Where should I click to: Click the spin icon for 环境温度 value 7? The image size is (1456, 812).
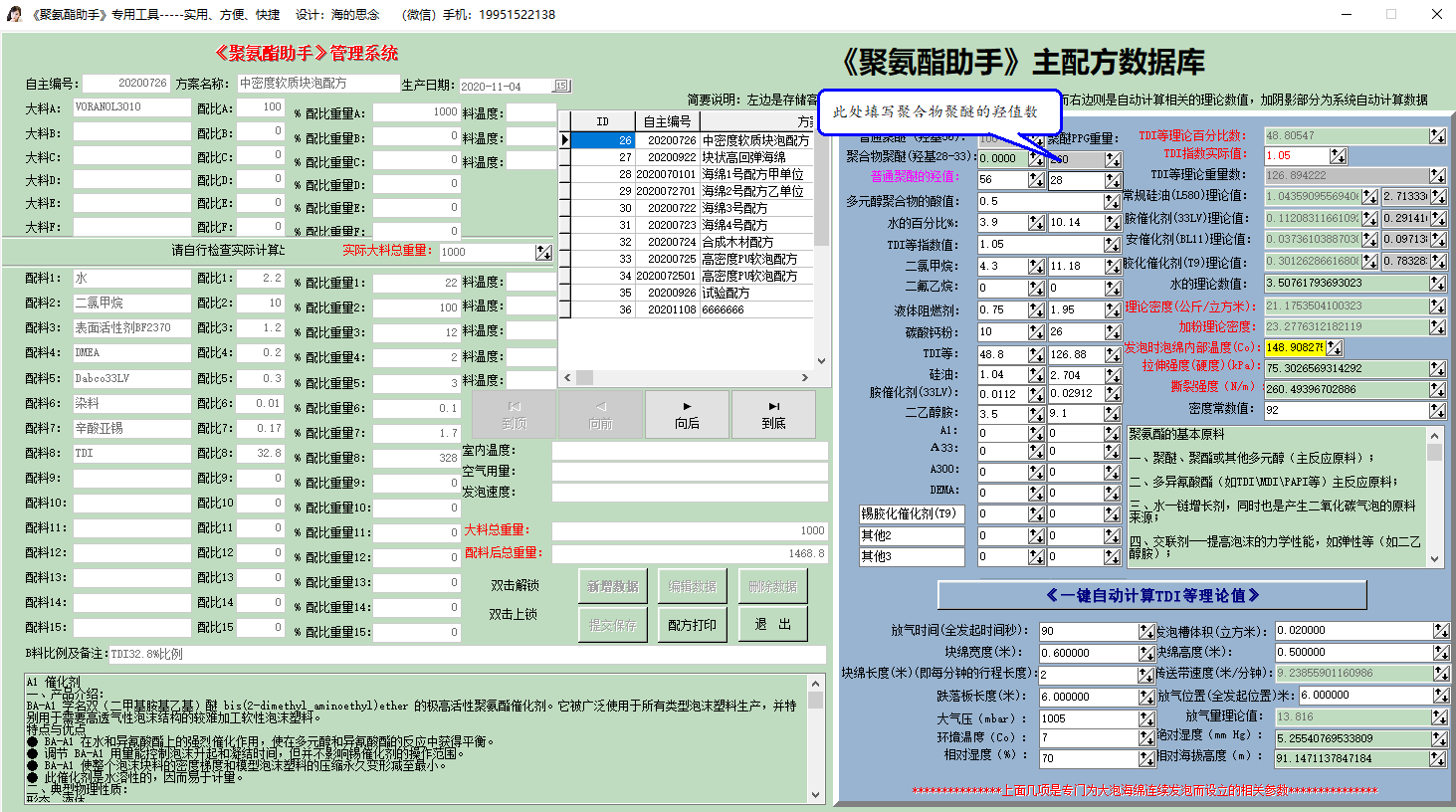pyautogui.click(x=1146, y=738)
